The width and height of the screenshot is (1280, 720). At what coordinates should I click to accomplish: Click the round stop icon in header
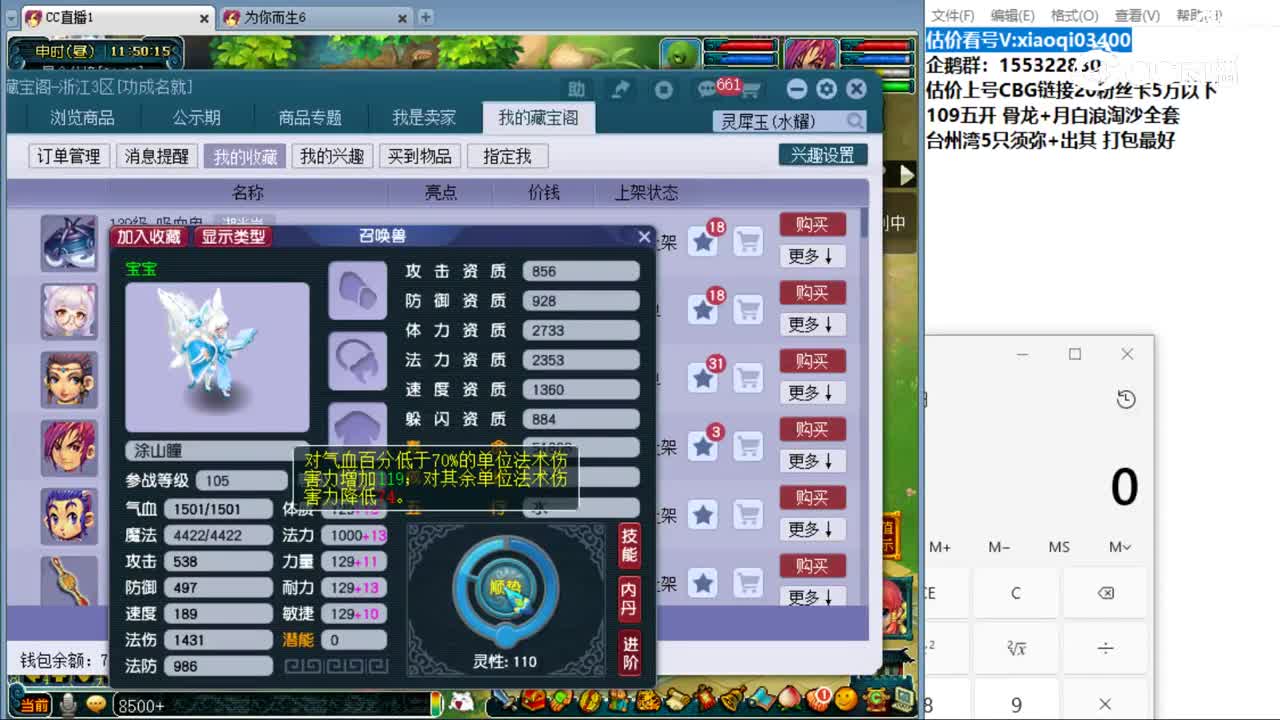[663, 90]
